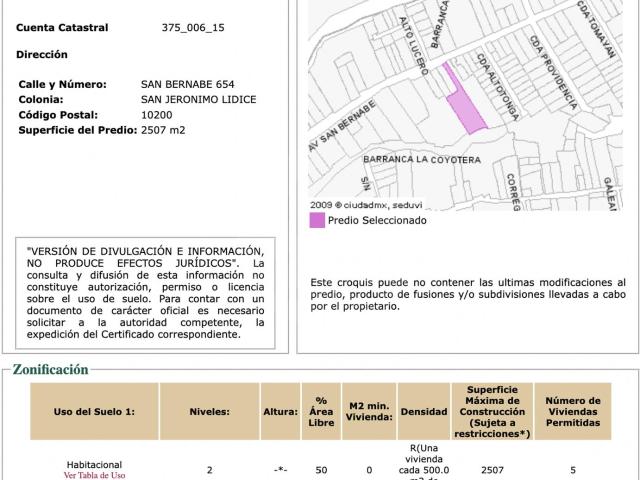Image resolution: width=640 pixels, height=480 pixels.
Task: Select the address 'SAN BERNABE 654'
Action: 187,84
